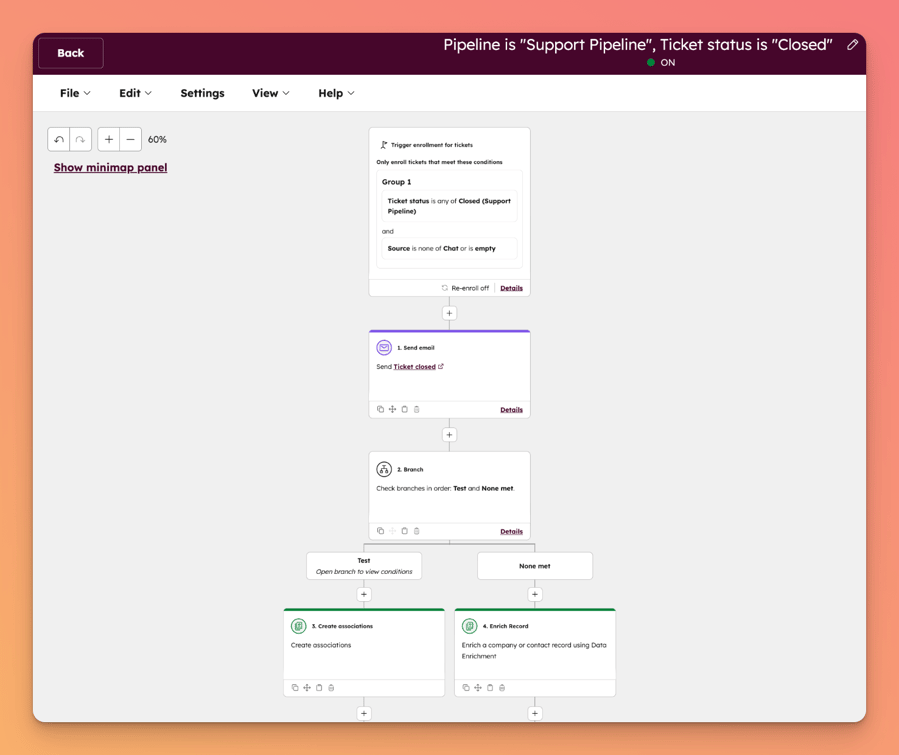Move the Enrich Record action using its move icon

click(x=477, y=687)
